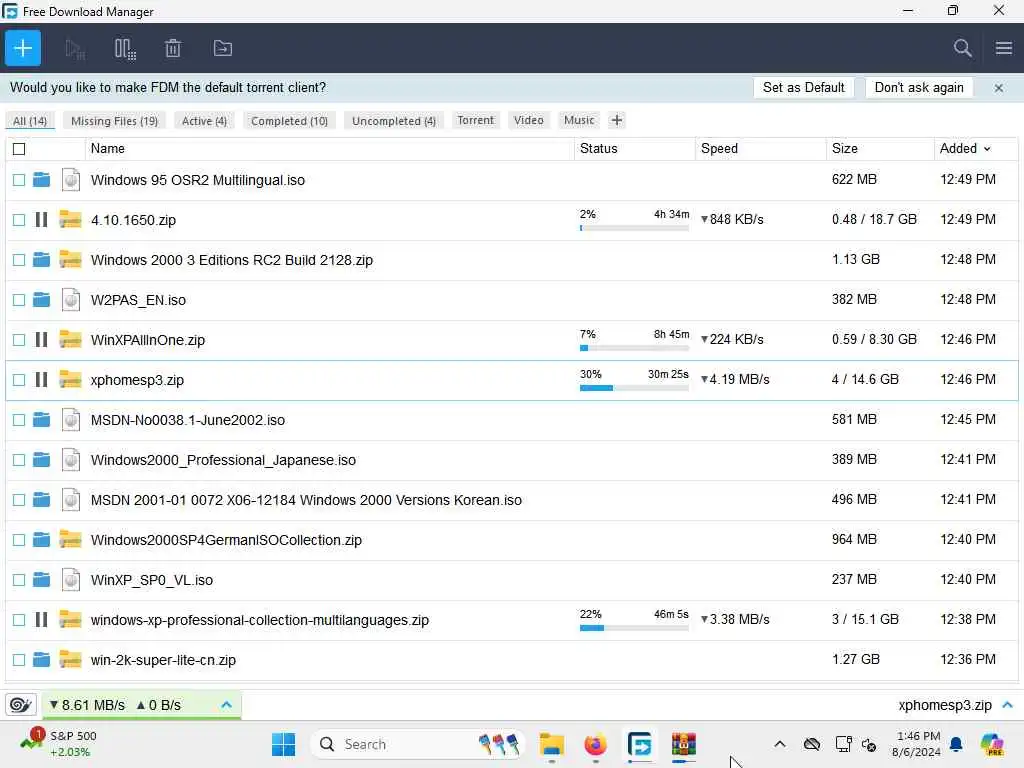Image resolution: width=1024 pixels, height=768 pixels.
Task: Check the WinXP_SP0_VL.iso checkbox
Action: point(19,580)
